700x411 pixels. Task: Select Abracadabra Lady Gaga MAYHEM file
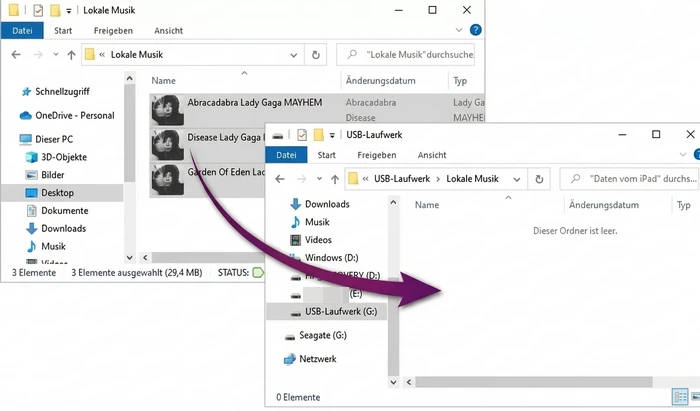[x=254, y=103]
